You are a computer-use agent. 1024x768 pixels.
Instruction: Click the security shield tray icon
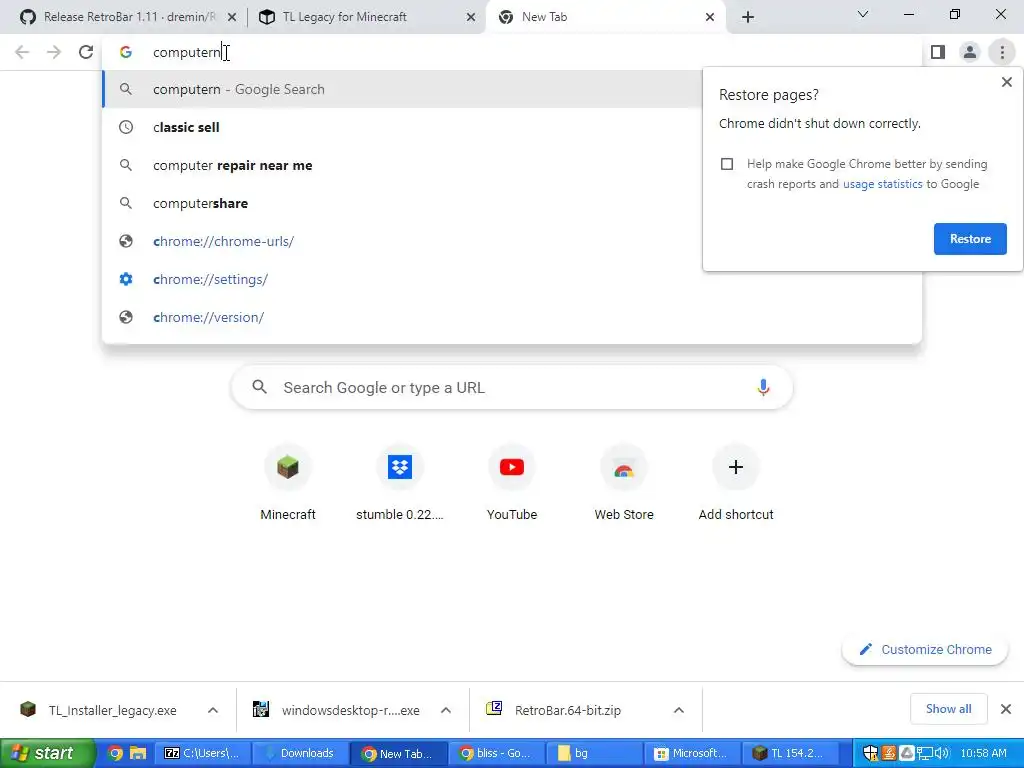coord(871,753)
